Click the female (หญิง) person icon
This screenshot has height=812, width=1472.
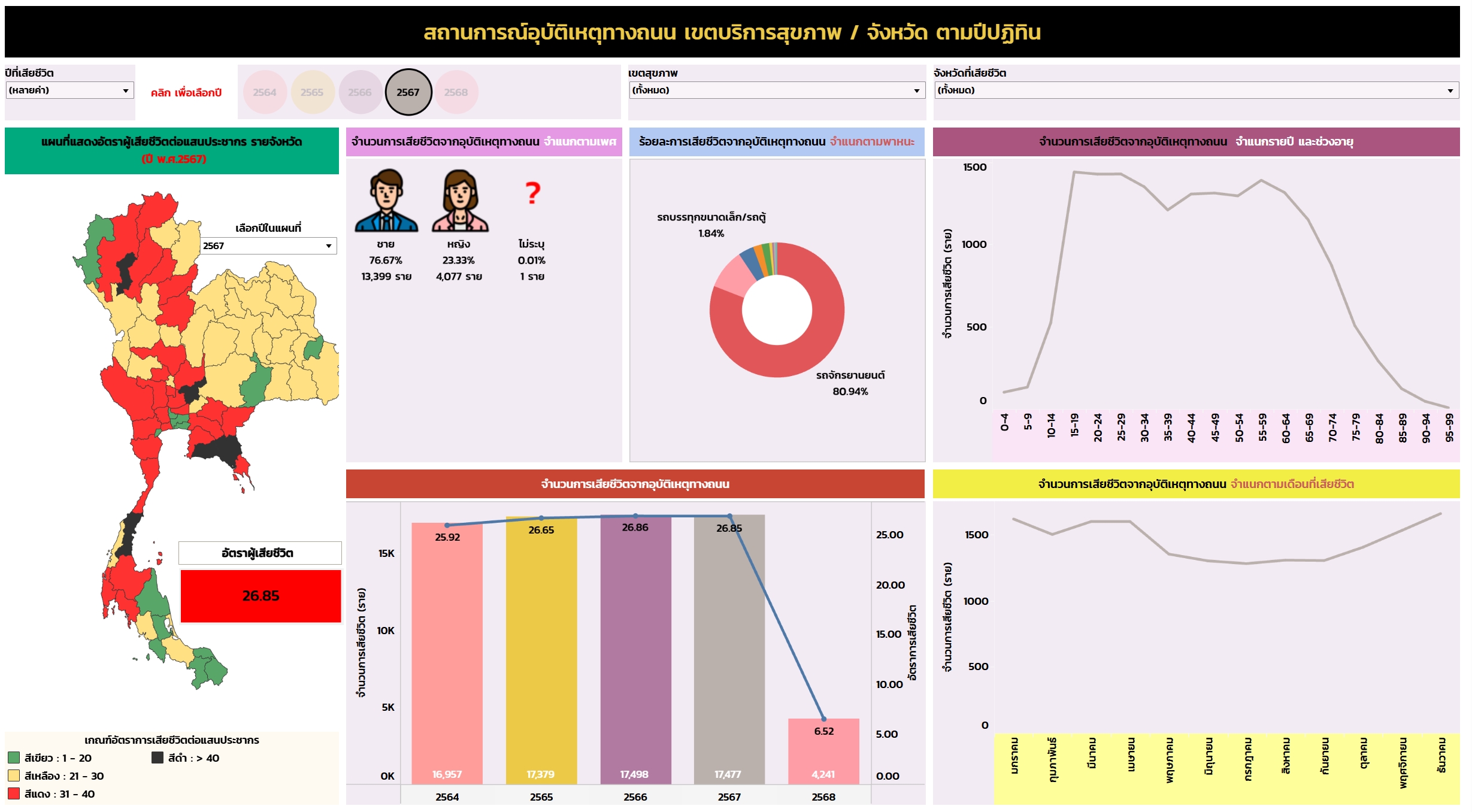tap(459, 201)
